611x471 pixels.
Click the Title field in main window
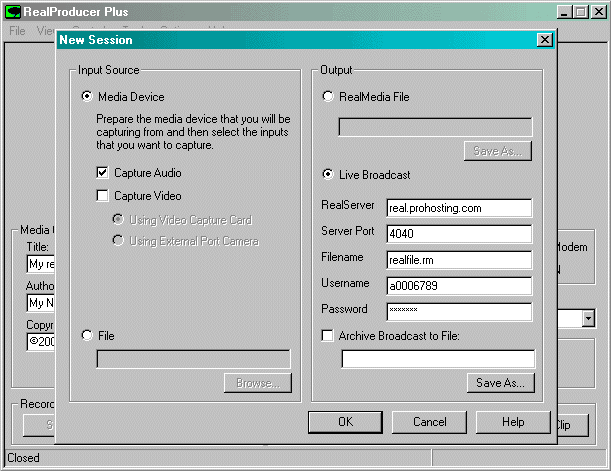click(41, 264)
